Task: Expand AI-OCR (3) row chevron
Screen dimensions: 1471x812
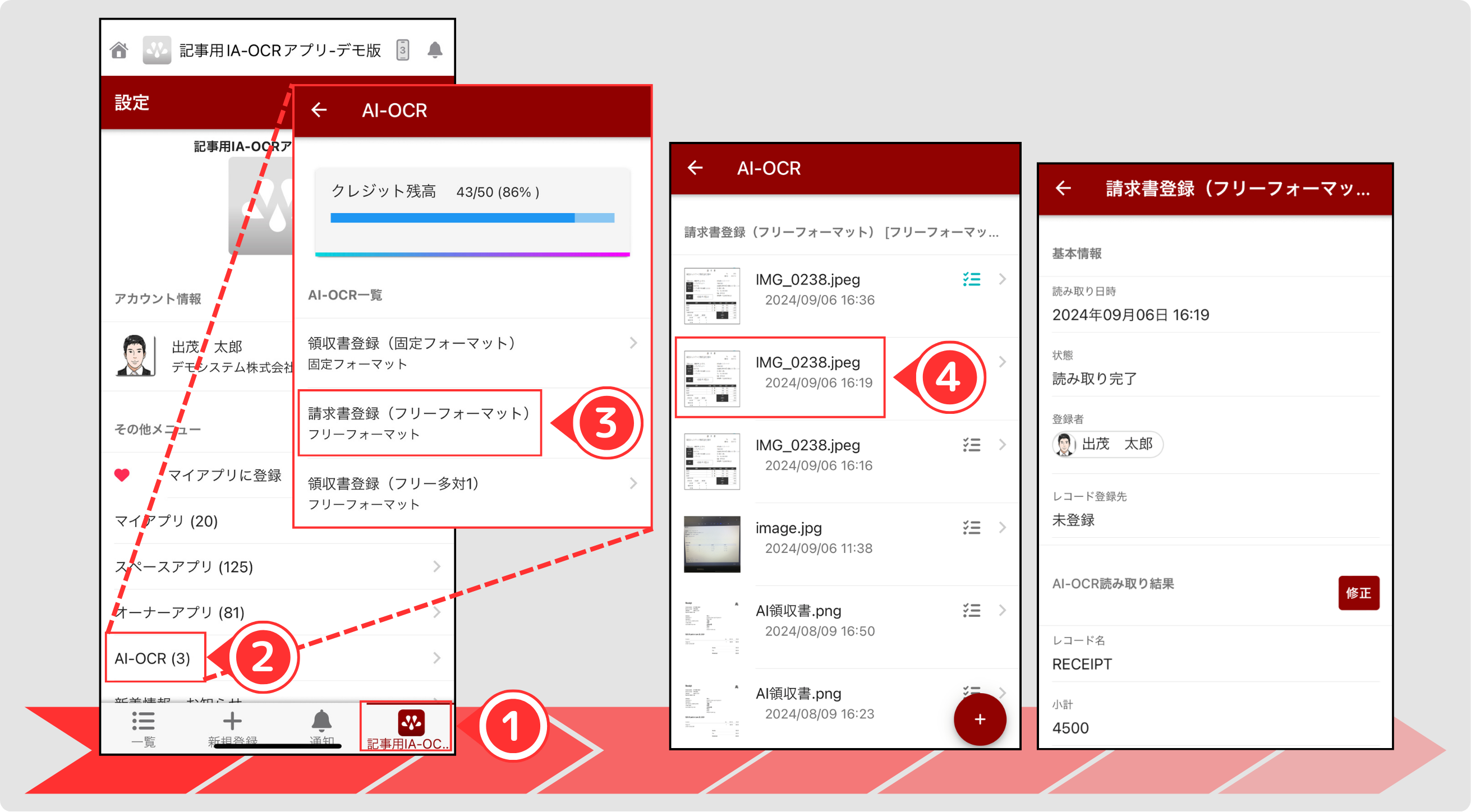Action: pos(437,658)
